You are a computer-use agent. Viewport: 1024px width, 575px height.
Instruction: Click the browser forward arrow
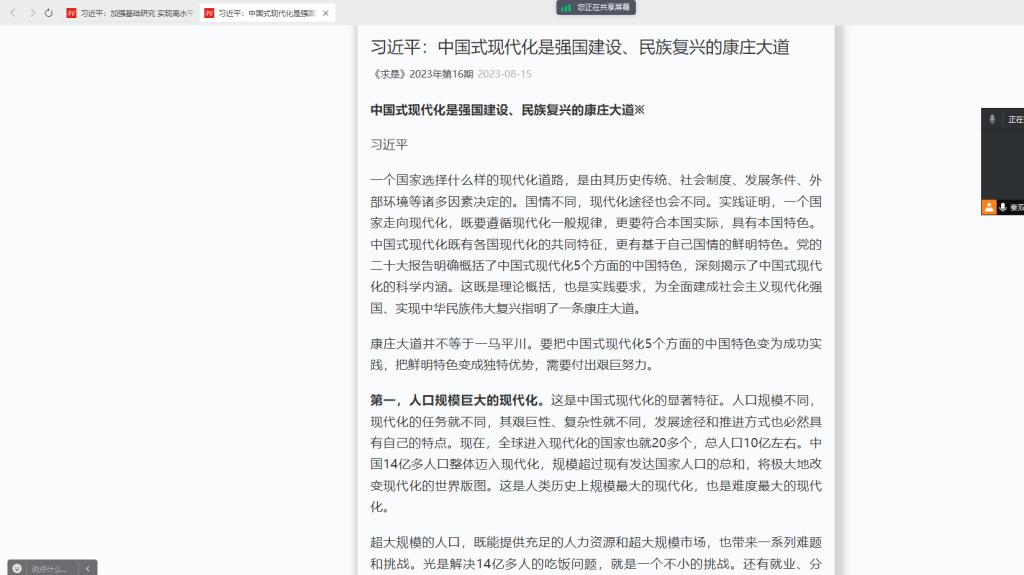(31, 13)
